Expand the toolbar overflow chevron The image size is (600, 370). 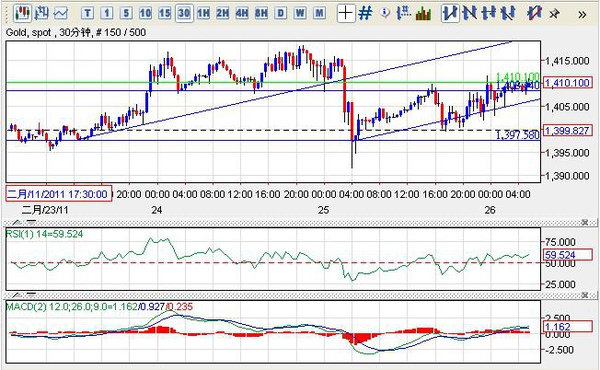(582, 15)
